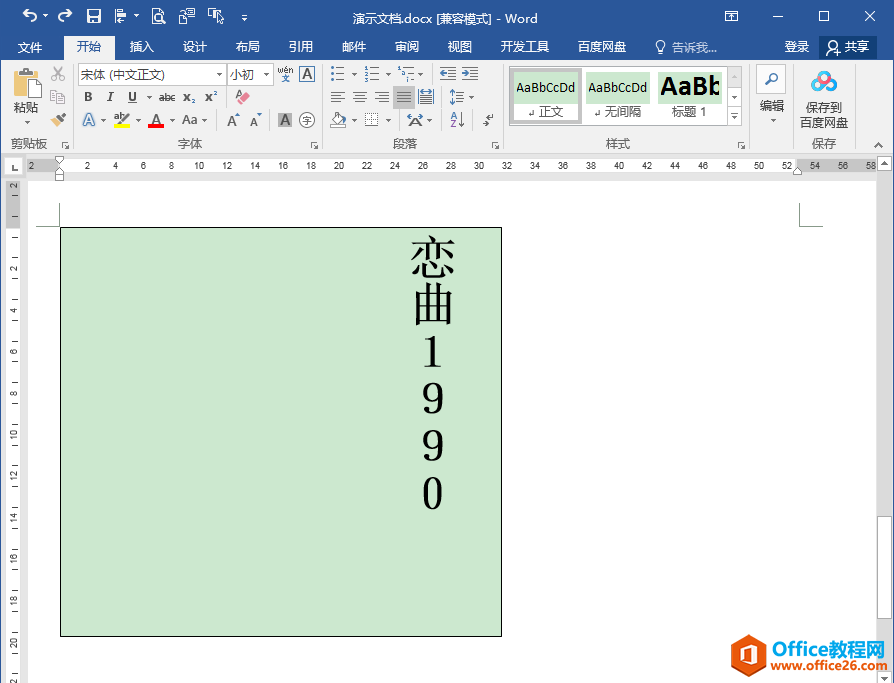Screen dimensions: 894x683
Task: Decrease font size with A down
Action: click(255, 120)
